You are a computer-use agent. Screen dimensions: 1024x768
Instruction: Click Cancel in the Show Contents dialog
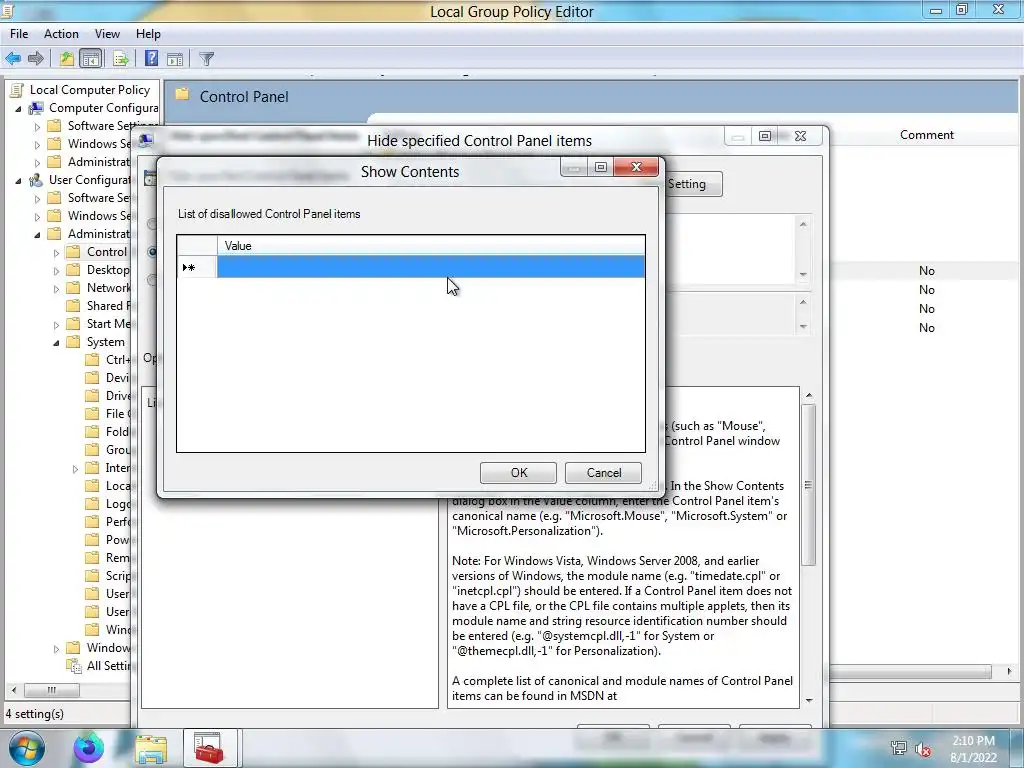click(x=603, y=473)
